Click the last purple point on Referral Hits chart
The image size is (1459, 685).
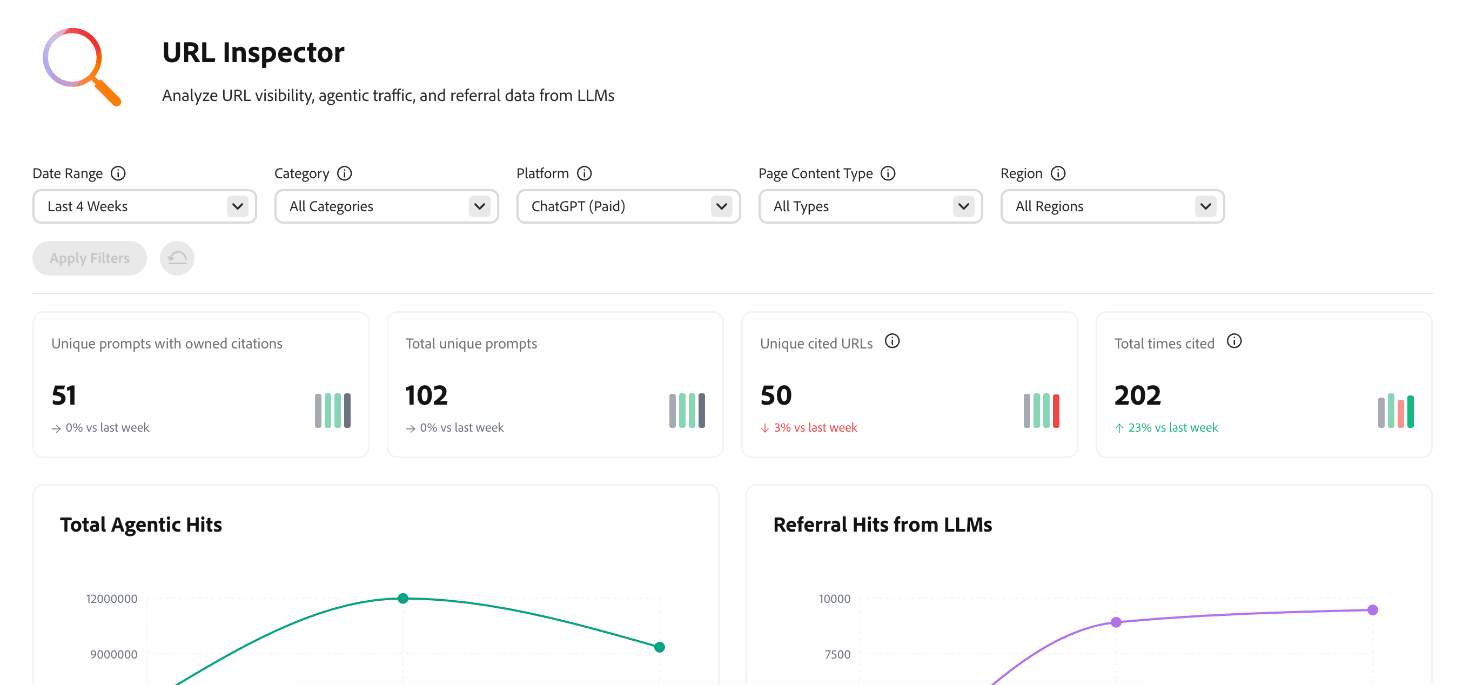(1372, 610)
